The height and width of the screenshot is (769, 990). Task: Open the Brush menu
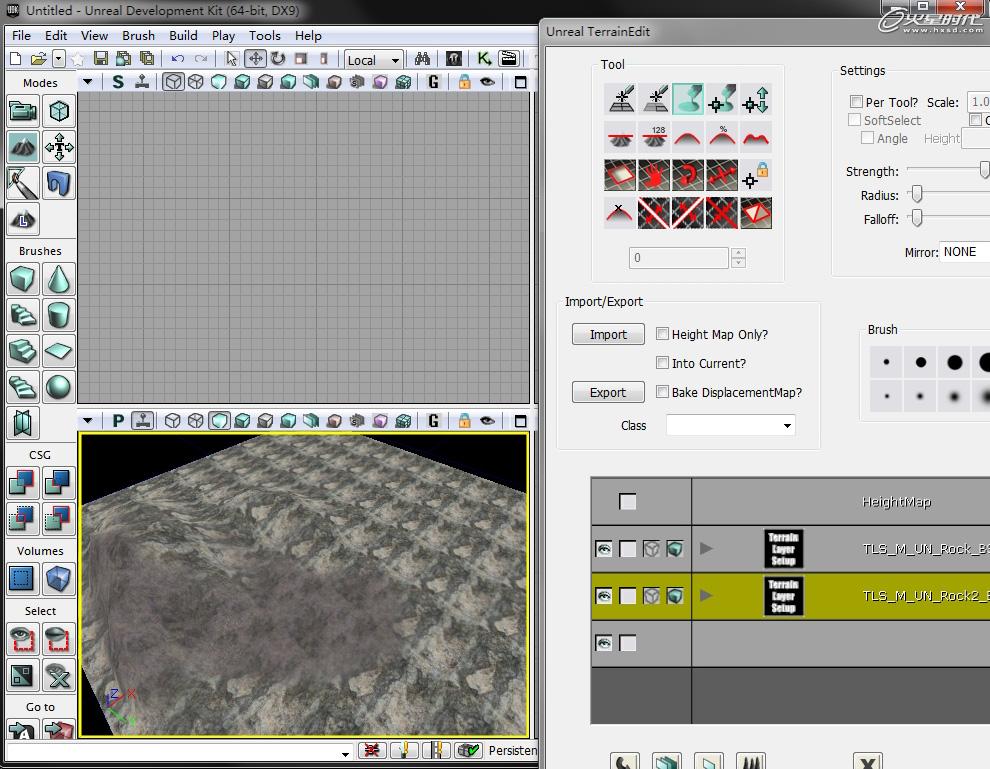[x=138, y=35]
